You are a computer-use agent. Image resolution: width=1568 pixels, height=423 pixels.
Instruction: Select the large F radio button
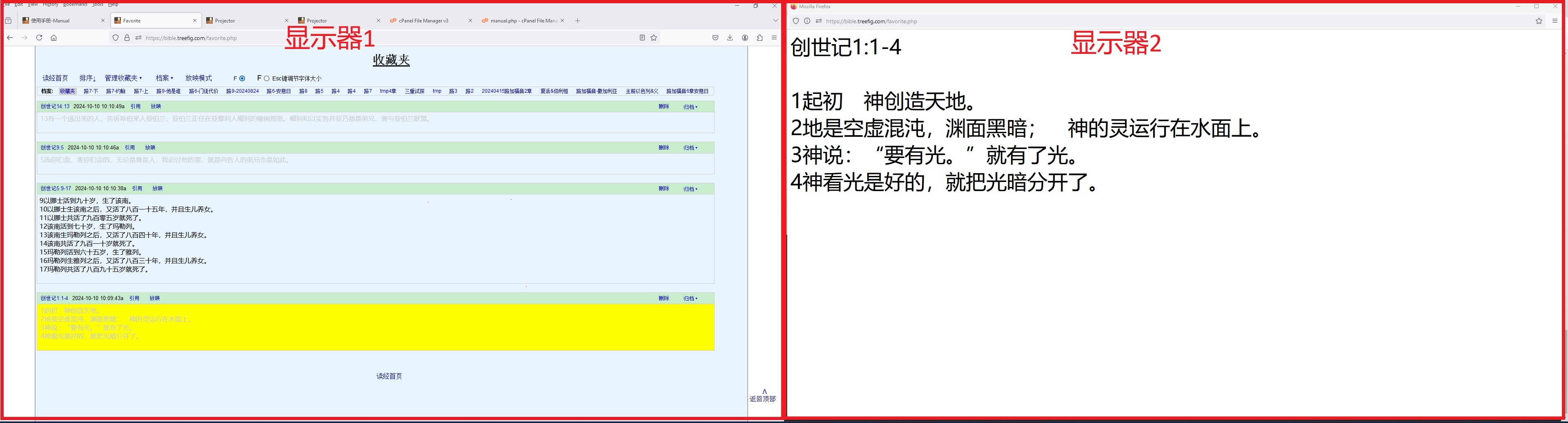point(267,78)
